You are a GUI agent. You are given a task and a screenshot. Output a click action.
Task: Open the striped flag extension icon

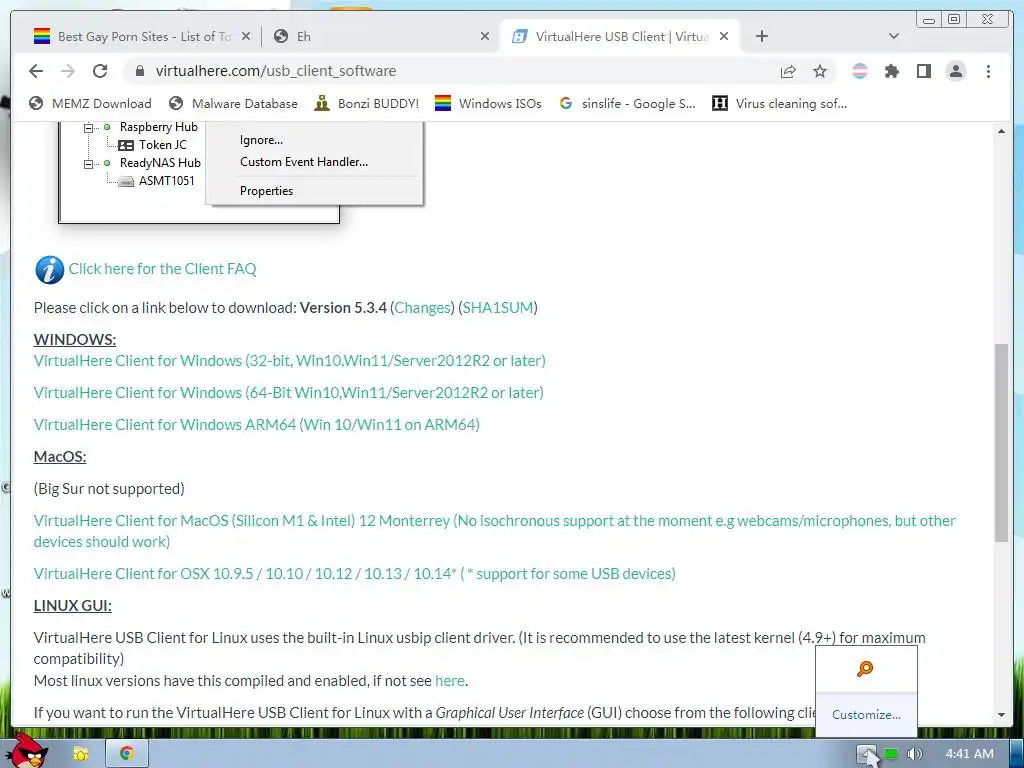pyautogui.click(x=860, y=71)
